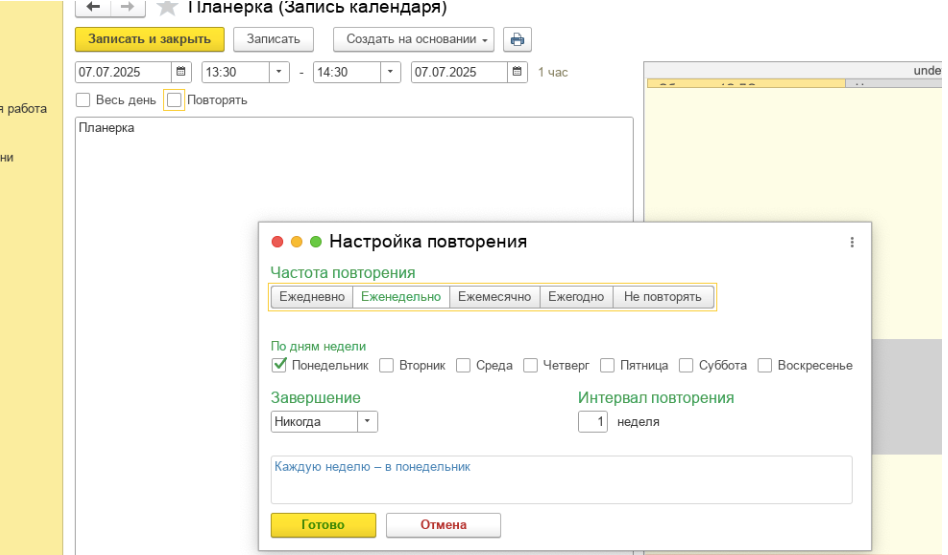This screenshot has height=555, width=948.
Task: Click the Записать и закрыть button
Action: click(x=149, y=39)
